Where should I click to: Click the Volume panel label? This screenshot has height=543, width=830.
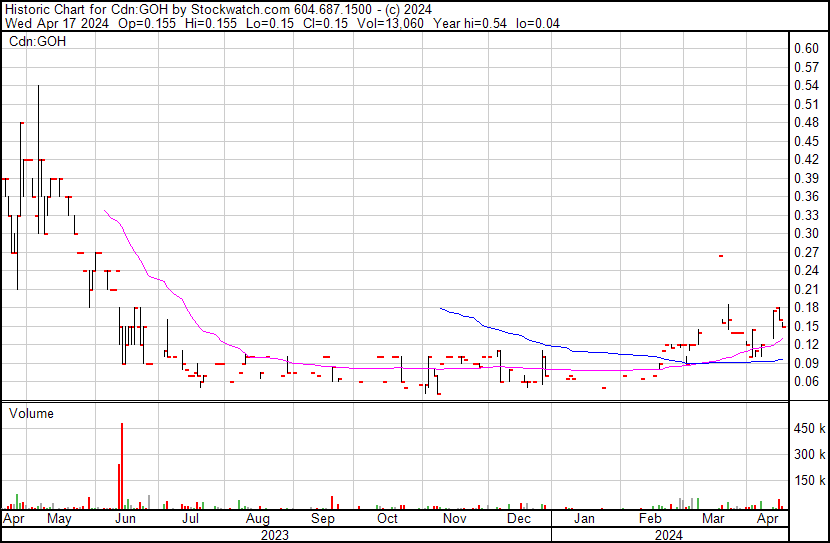(31, 413)
